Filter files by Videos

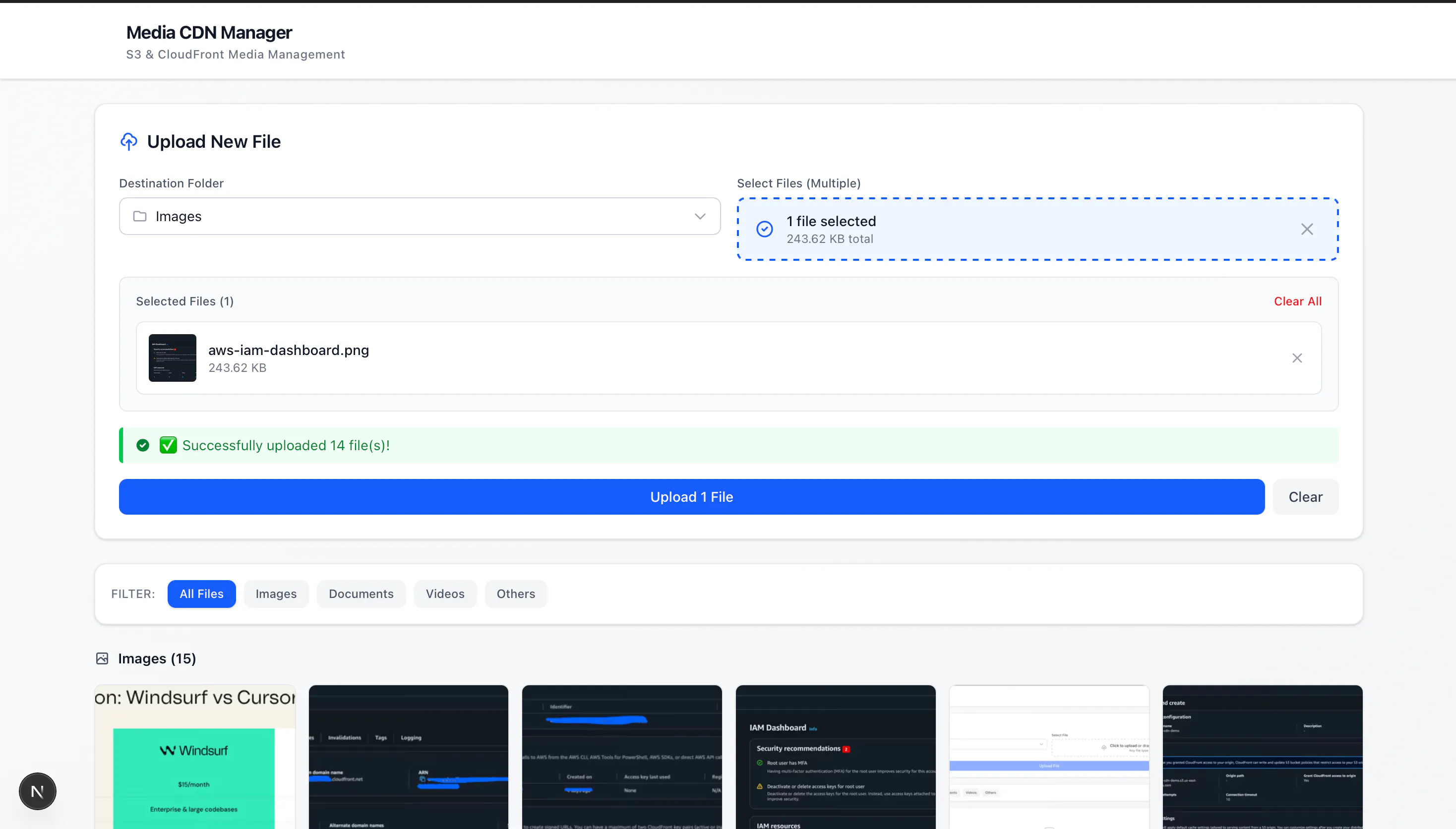pyautogui.click(x=445, y=593)
